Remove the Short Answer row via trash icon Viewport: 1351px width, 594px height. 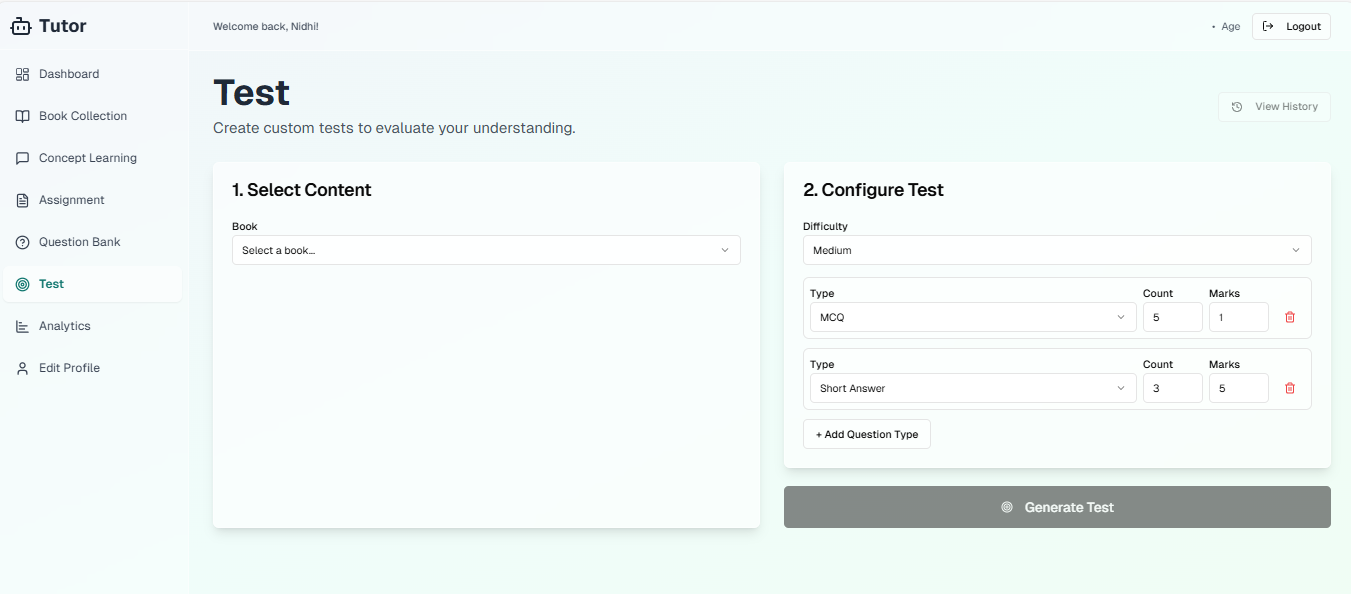[1290, 387]
